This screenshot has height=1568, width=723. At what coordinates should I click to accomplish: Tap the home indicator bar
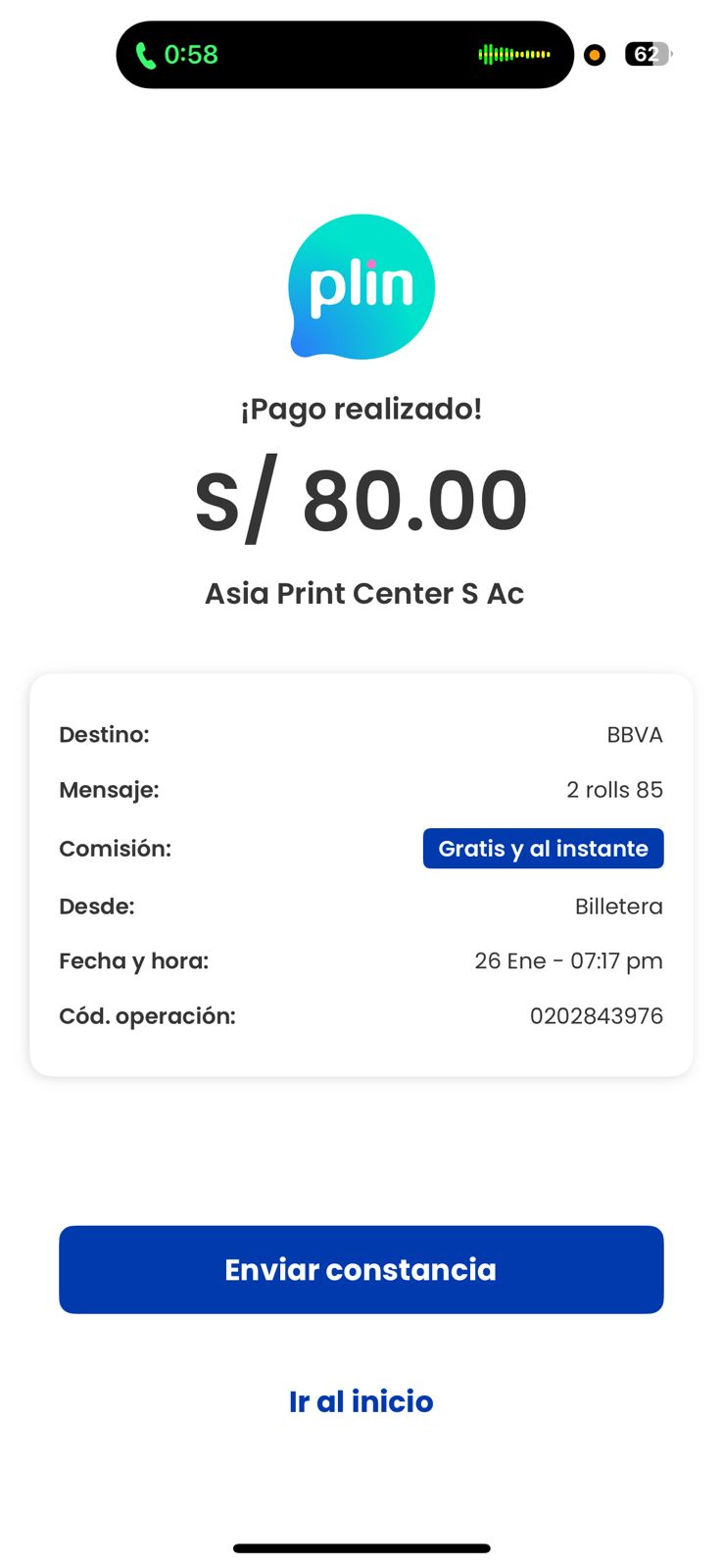[361, 1548]
